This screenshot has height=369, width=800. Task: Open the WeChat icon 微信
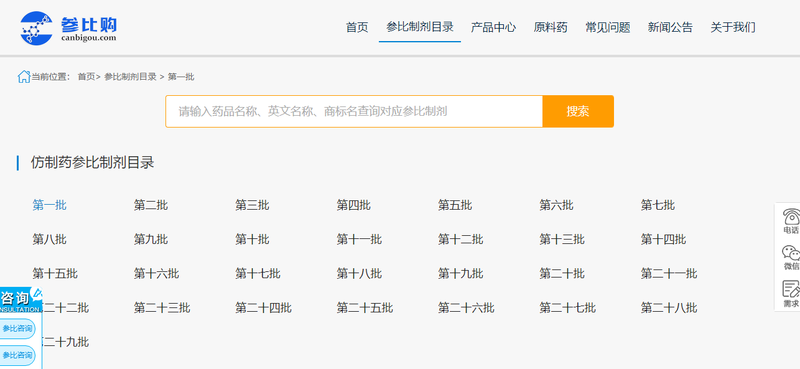(791, 258)
